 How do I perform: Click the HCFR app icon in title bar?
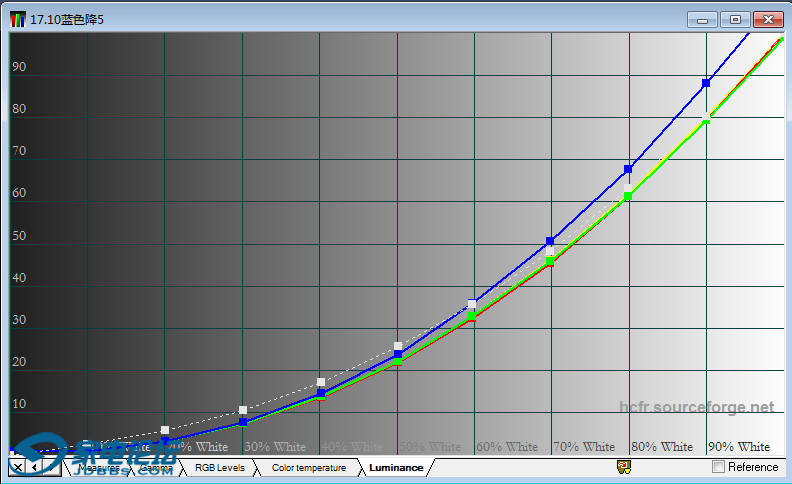coord(17,19)
